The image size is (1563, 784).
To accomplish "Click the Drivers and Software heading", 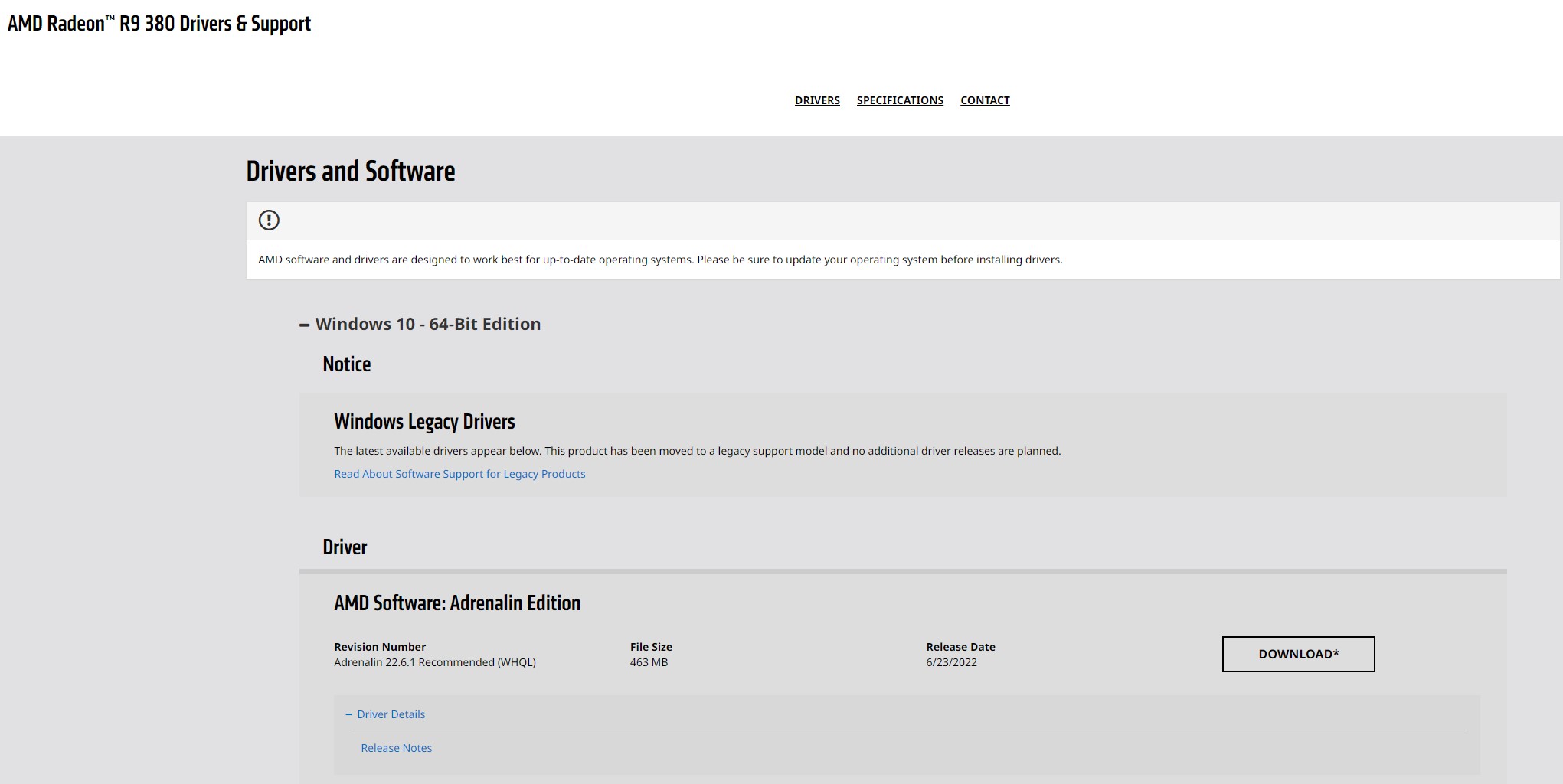I will (351, 171).
